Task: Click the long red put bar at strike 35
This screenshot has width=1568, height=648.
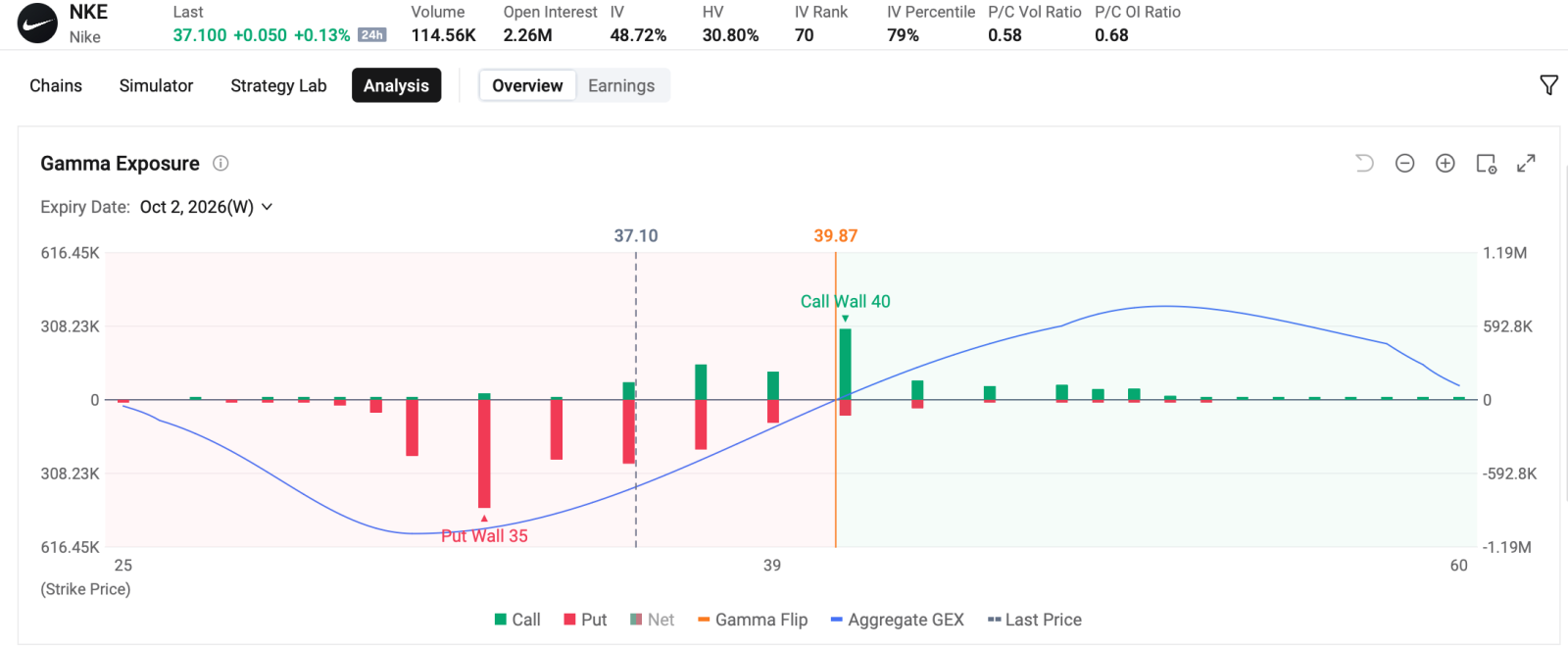Action: [484, 453]
